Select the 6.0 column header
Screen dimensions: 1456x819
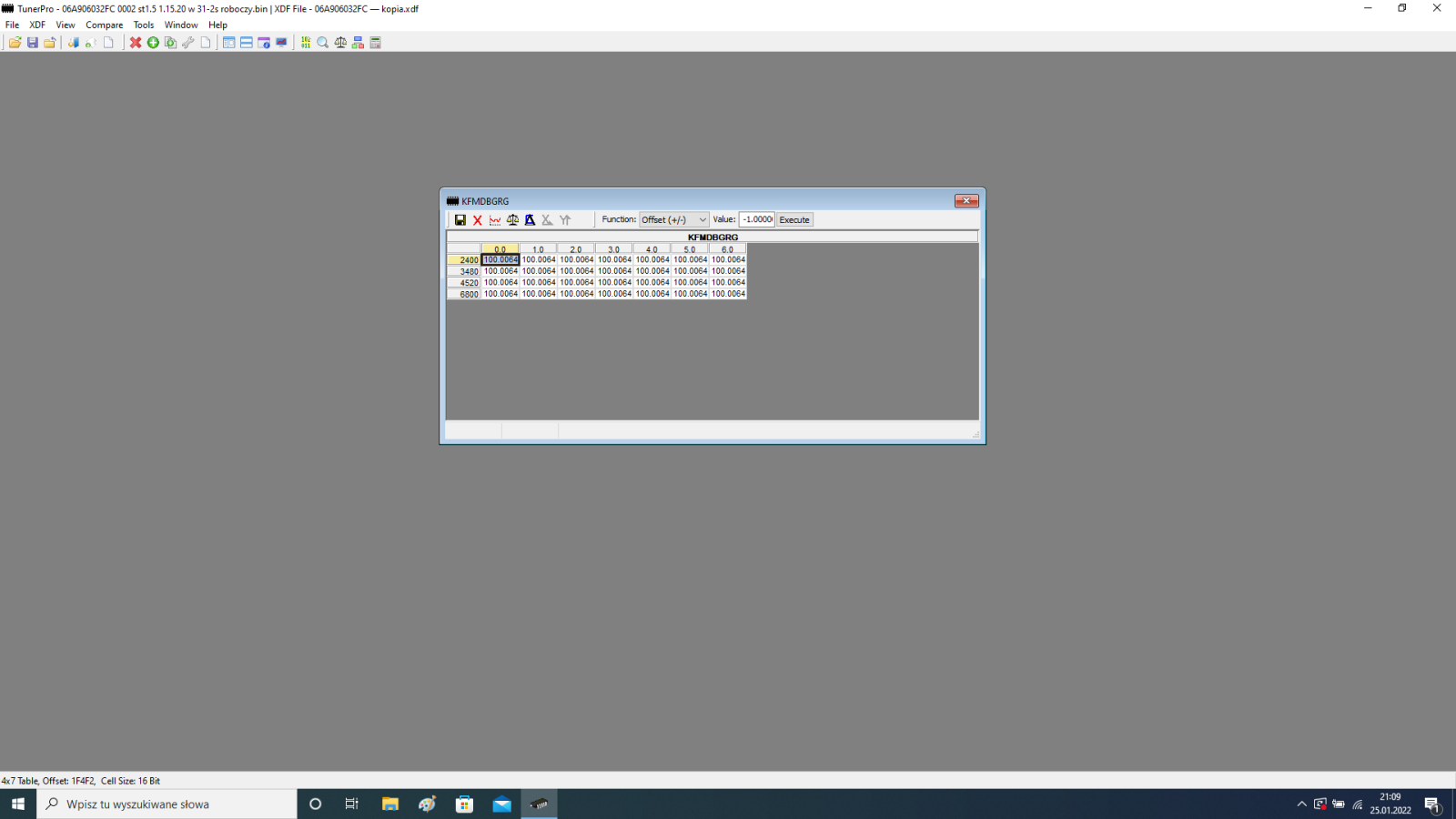point(728,248)
